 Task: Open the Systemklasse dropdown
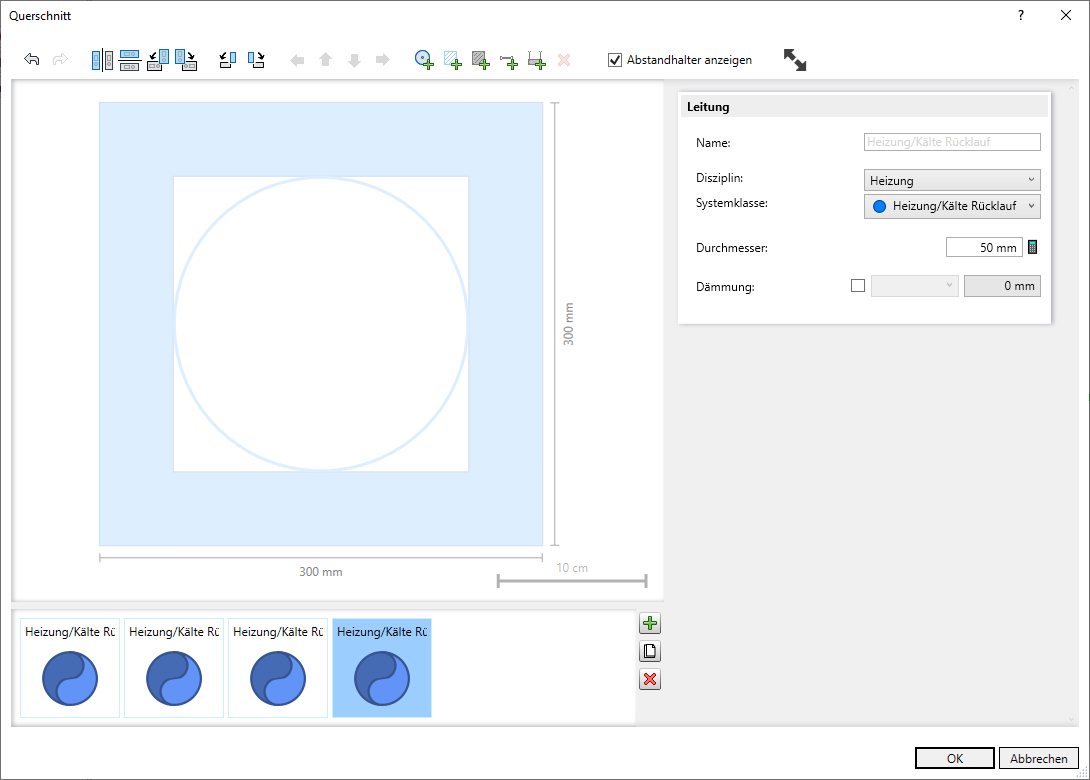(952, 206)
